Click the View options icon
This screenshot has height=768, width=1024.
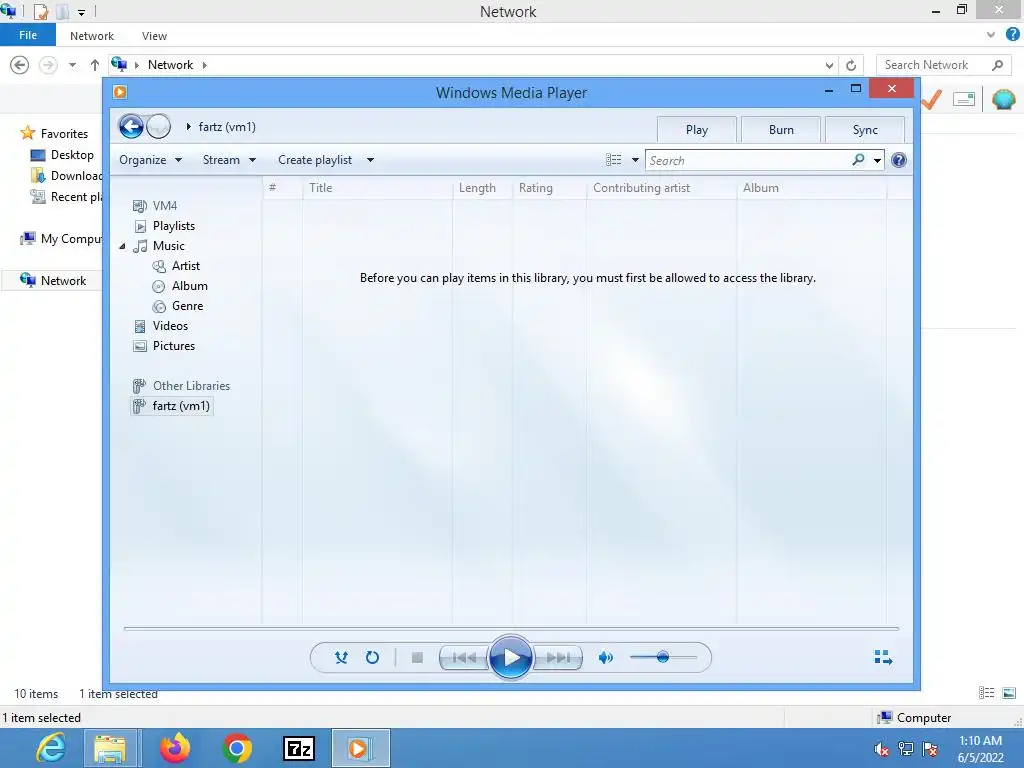coord(613,160)
